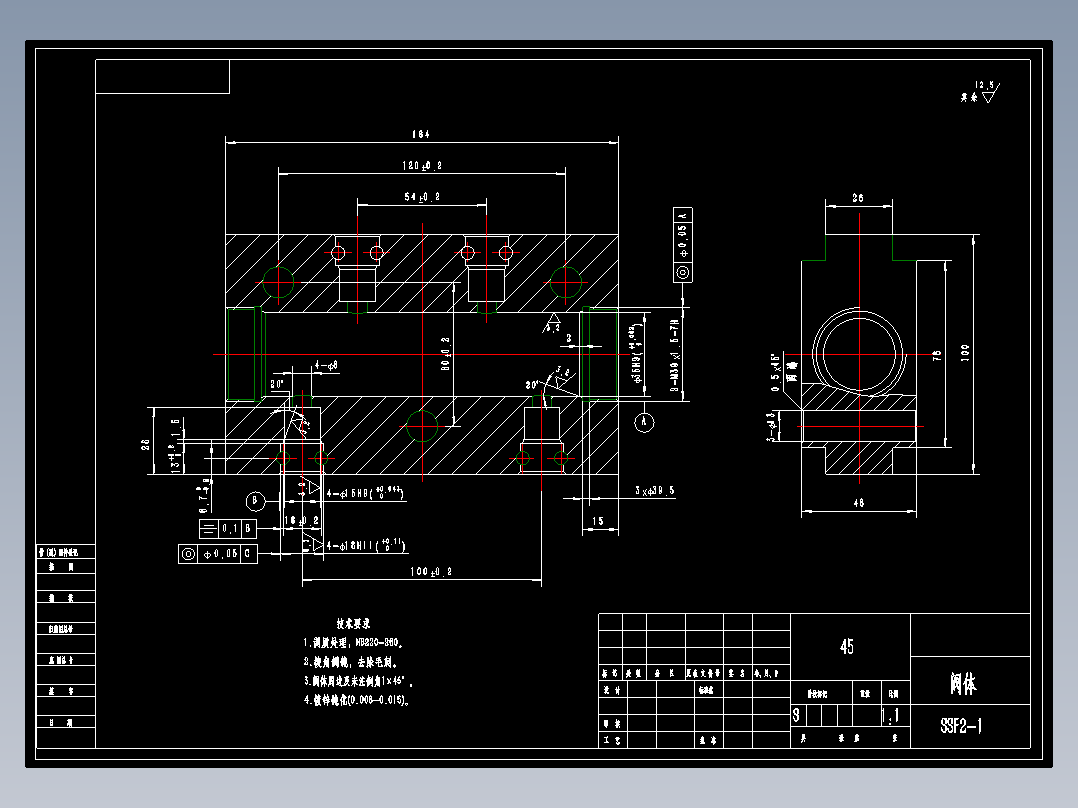Image resolution: width=1078 pixels, height=808 pixels.
Task: Select the 80±0.2 vertical dimension
Action: [446, 353]
